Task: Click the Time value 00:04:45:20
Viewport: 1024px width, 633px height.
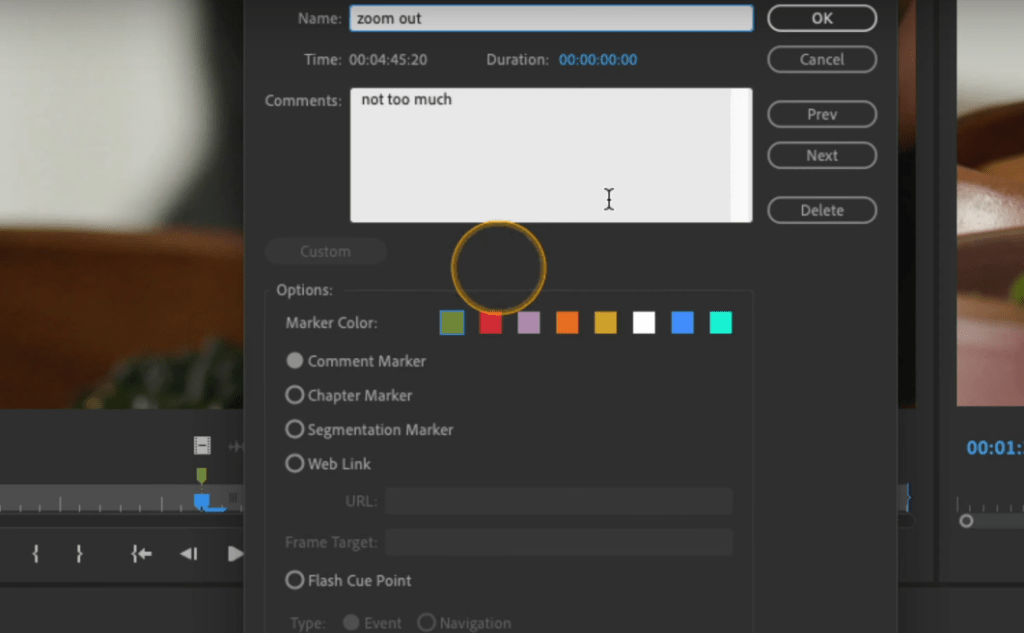Action: point(388,59)
